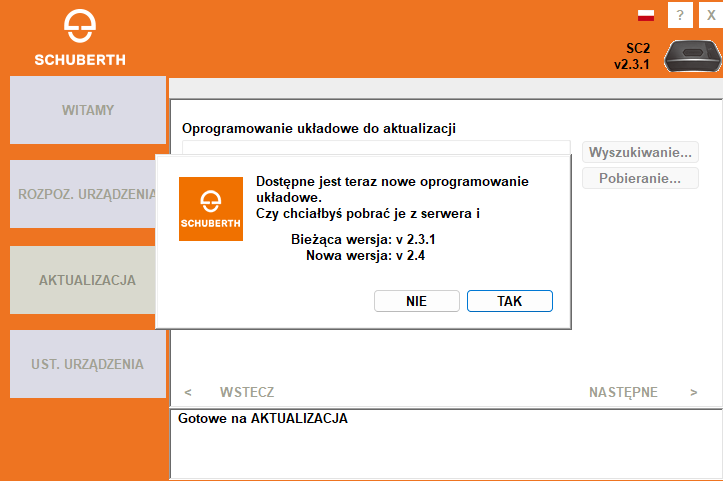This screenshot has height=481, width=723.
Task: Change language via the Polish flag icon
Action: point(646,16)
